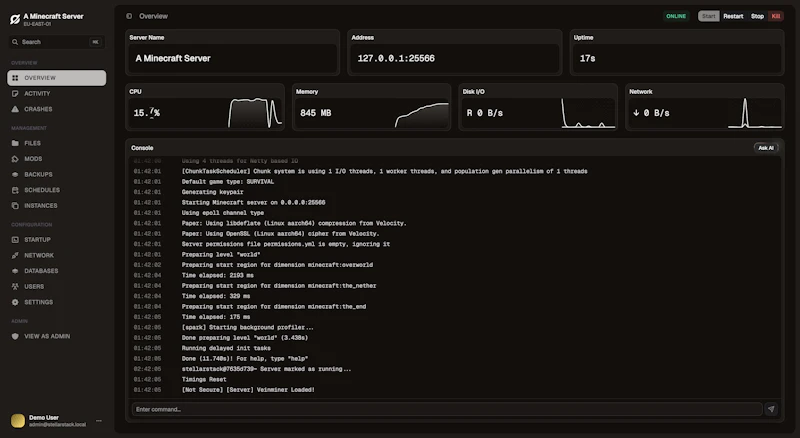The width and height of the screenshot is (800, 438).
Task: Click the CPU usage graph
Action: click(255, 112)
